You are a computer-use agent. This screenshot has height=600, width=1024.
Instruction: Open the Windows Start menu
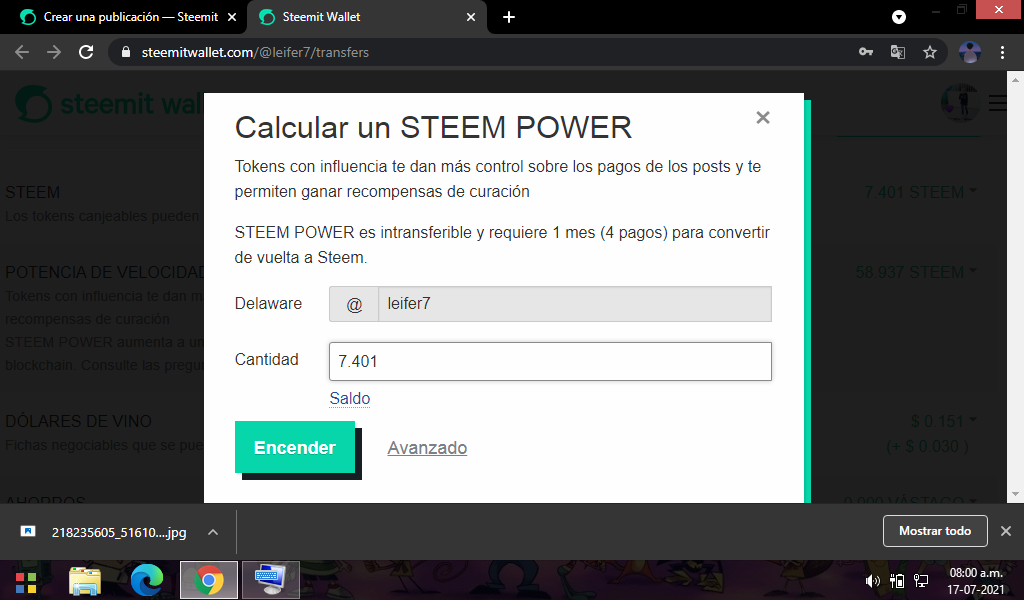point(26,581)
